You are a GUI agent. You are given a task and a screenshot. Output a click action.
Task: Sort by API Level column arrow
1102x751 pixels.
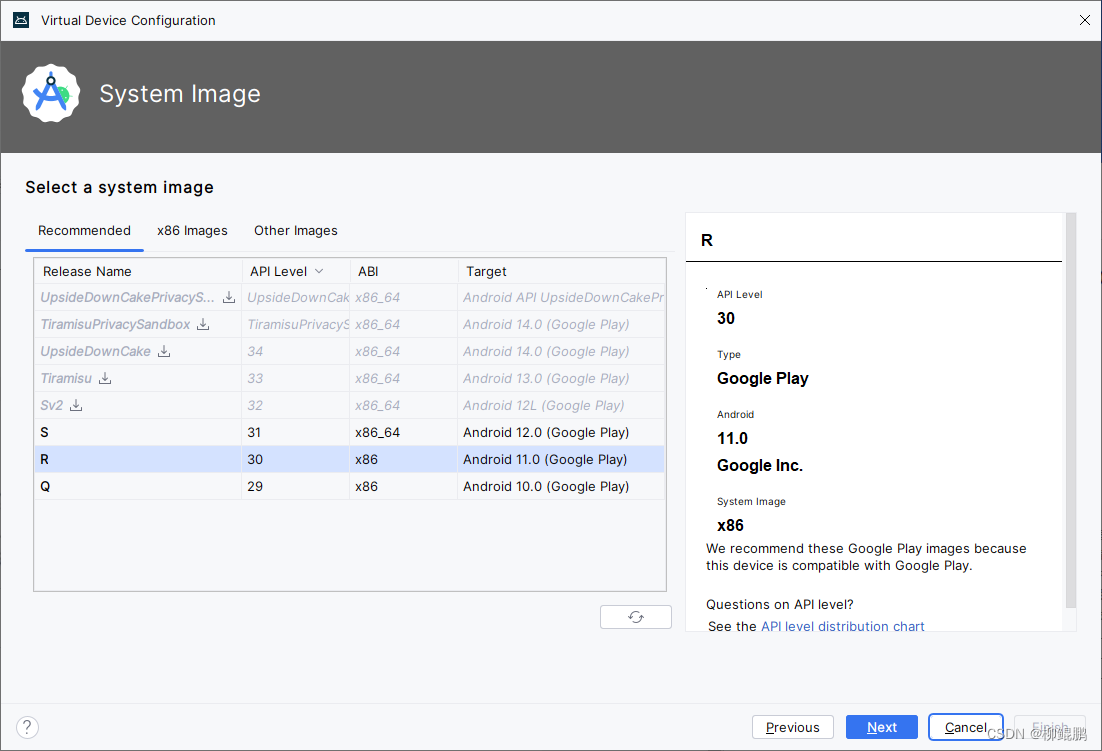pos(319,271)
